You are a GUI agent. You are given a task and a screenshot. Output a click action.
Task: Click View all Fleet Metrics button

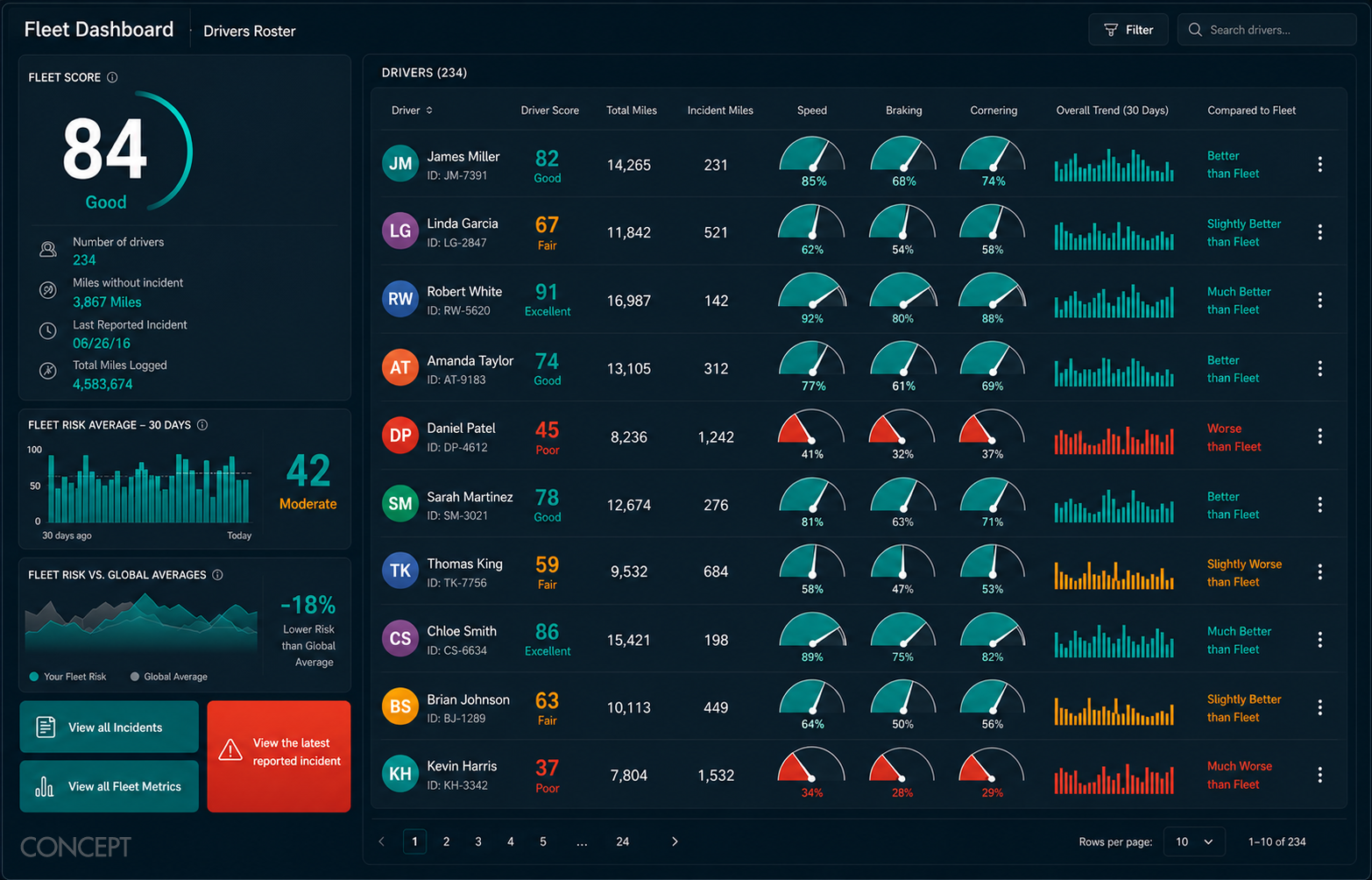click(110, 786)
